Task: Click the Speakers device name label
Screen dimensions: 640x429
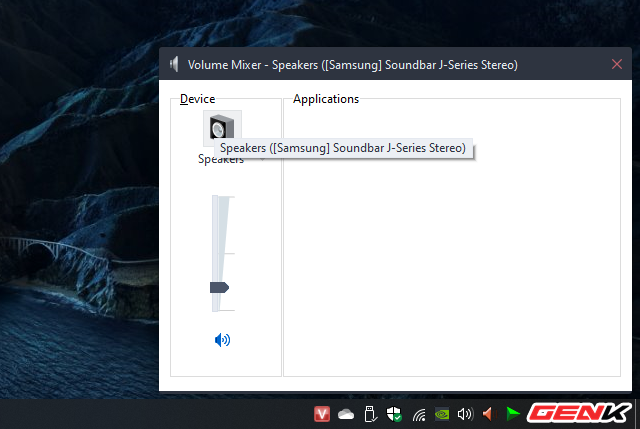Action: (221, 160)
